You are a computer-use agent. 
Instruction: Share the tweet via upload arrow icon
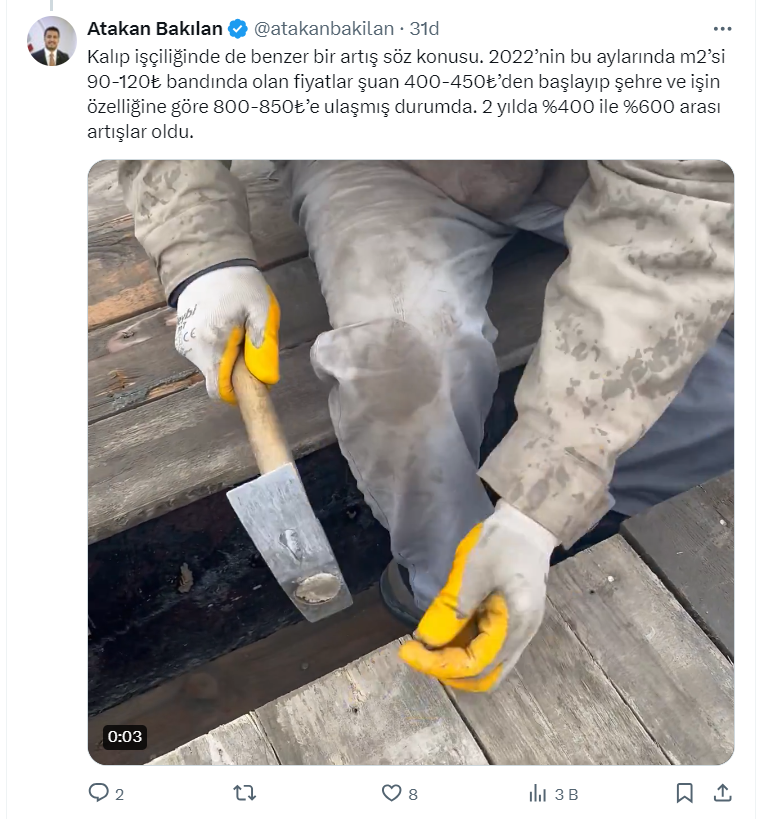click(x=722, y=793)
